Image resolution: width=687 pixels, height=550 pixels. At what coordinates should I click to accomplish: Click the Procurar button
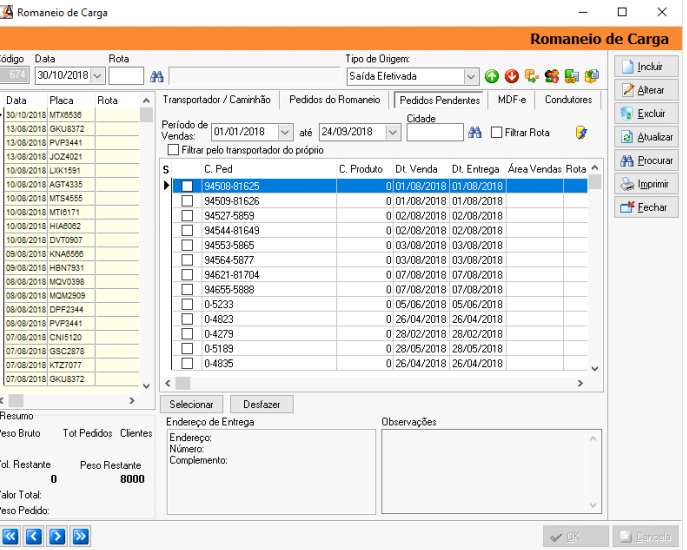click(646, 161)
